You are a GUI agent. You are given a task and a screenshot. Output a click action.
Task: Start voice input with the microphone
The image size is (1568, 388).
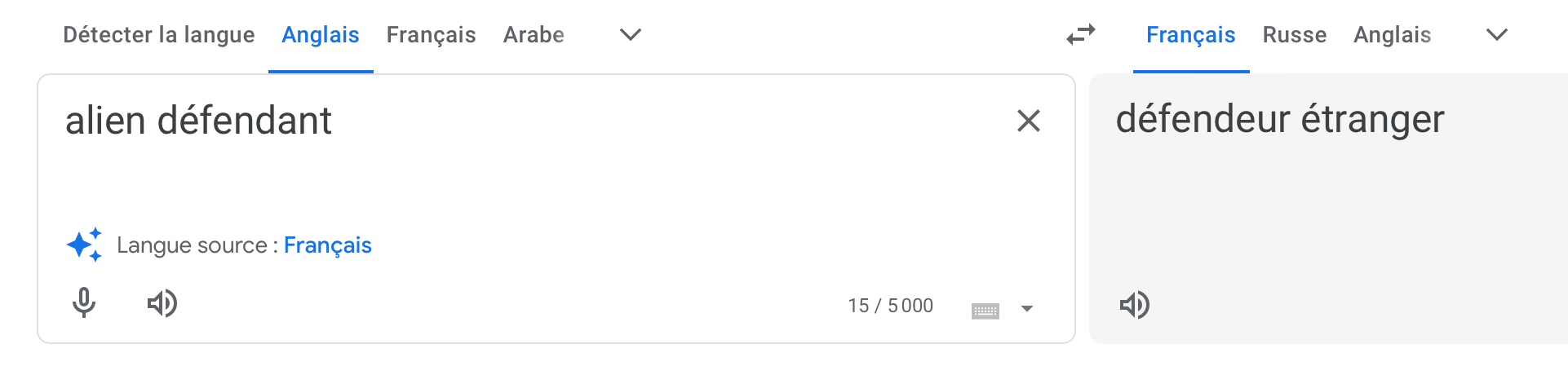[x=83, y=303]
